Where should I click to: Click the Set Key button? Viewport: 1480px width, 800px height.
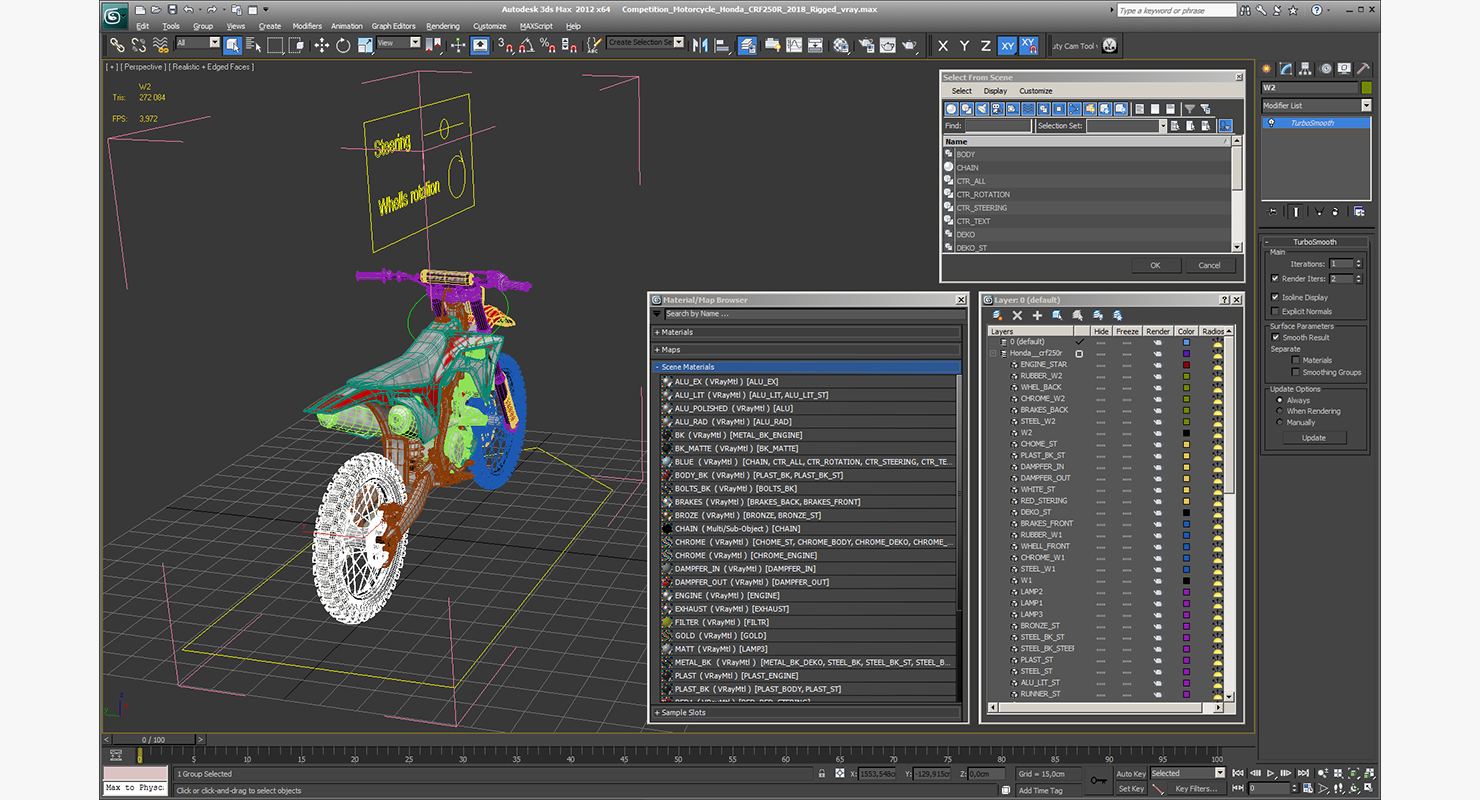[x=1130, y=788]
